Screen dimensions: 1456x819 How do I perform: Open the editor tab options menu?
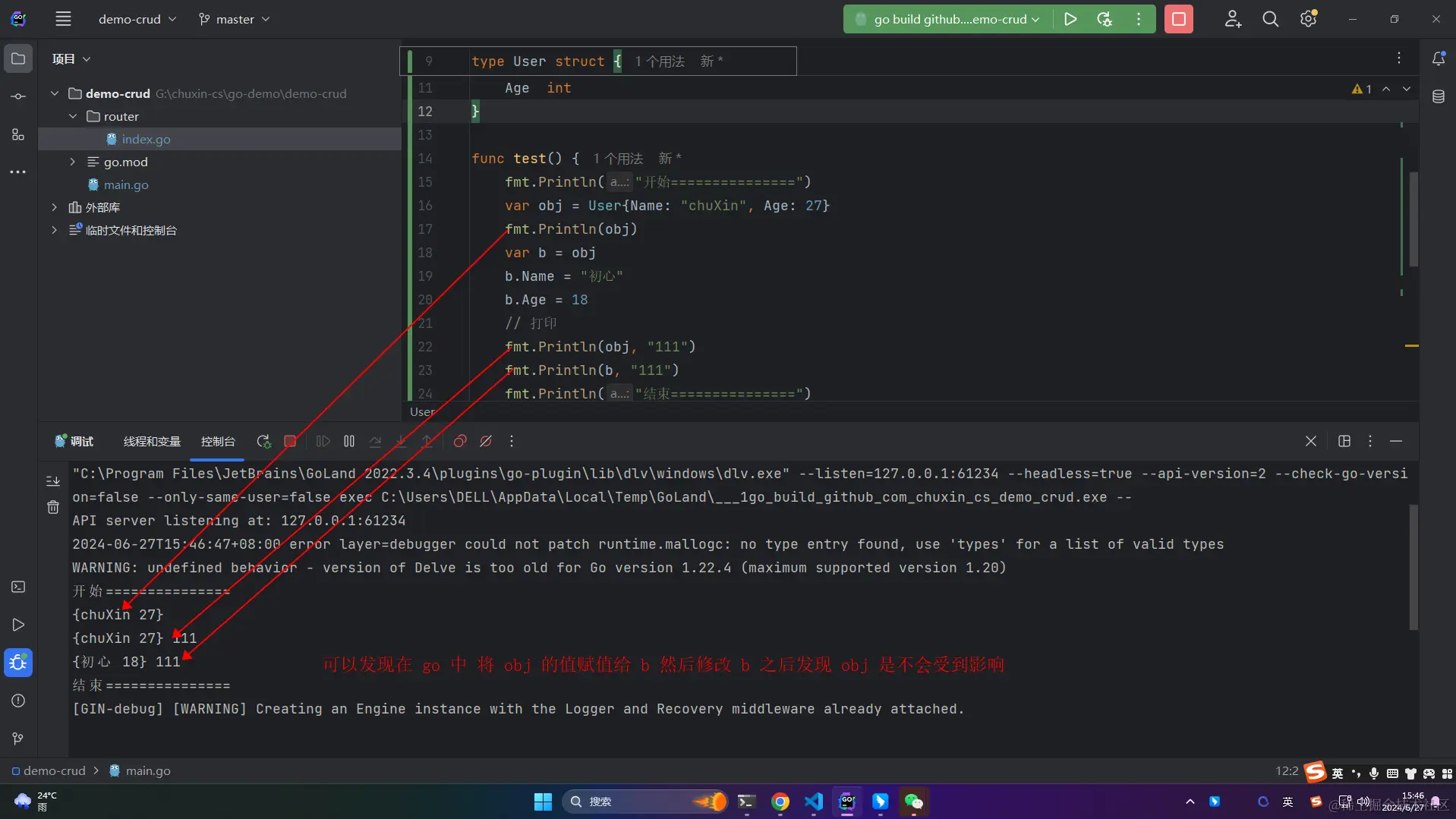click(x=1399, y=58)
